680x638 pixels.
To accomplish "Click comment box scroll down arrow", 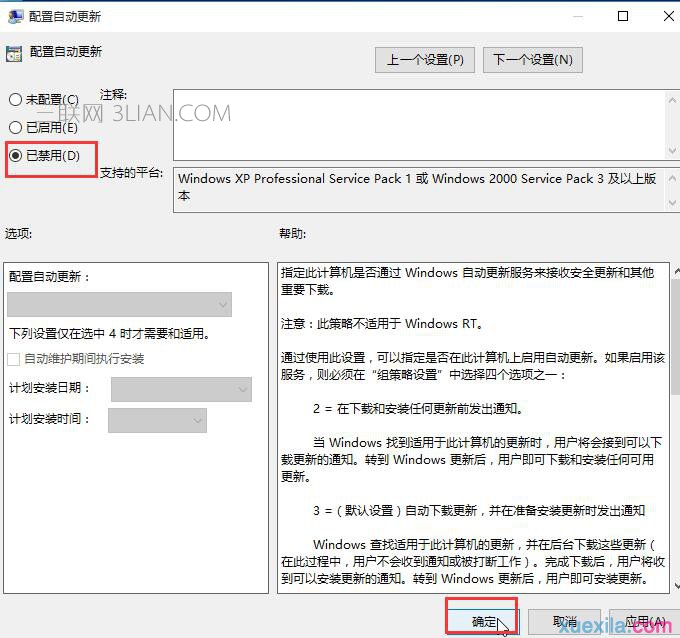I will 672,151.
